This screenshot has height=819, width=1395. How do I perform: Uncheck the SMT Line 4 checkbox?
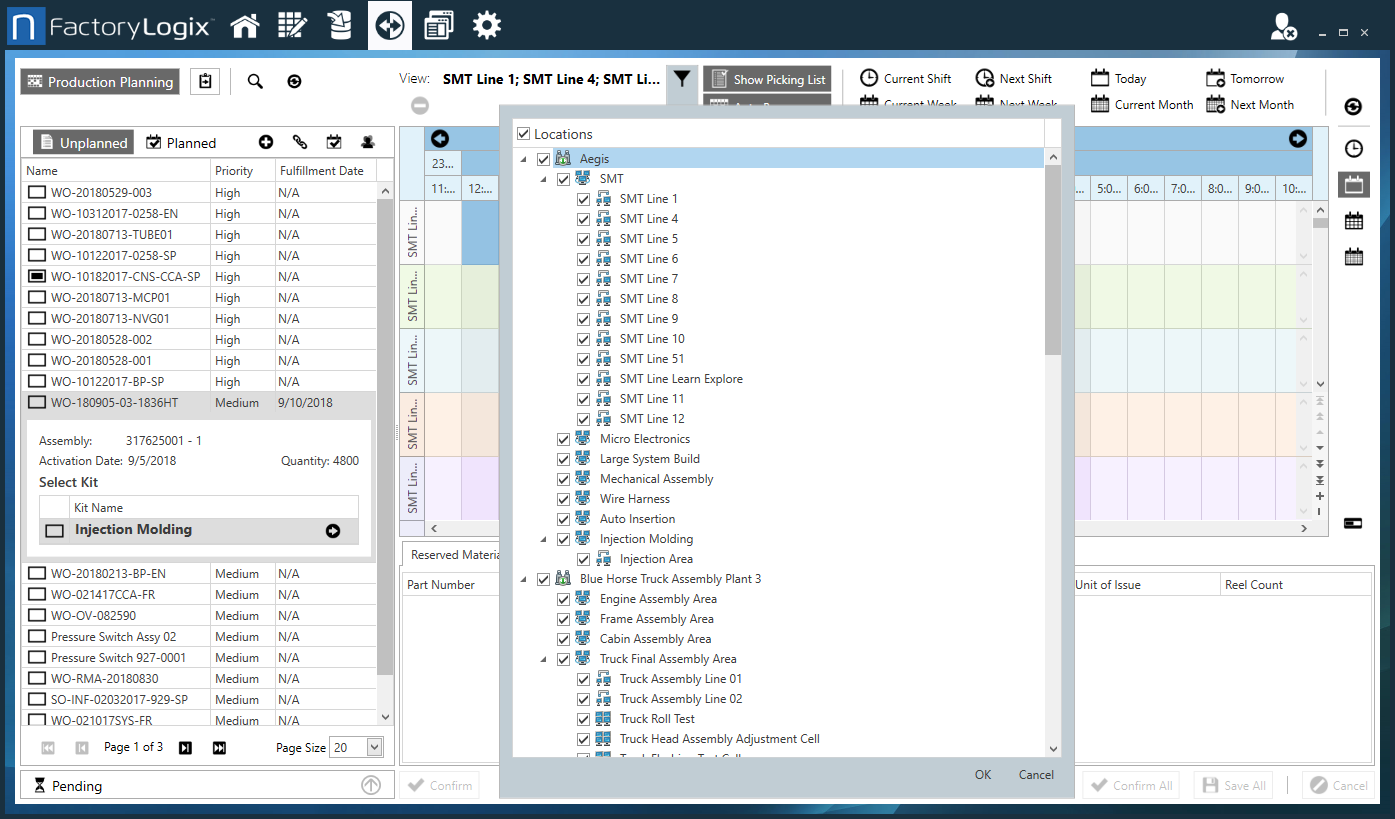pos(584,219)
